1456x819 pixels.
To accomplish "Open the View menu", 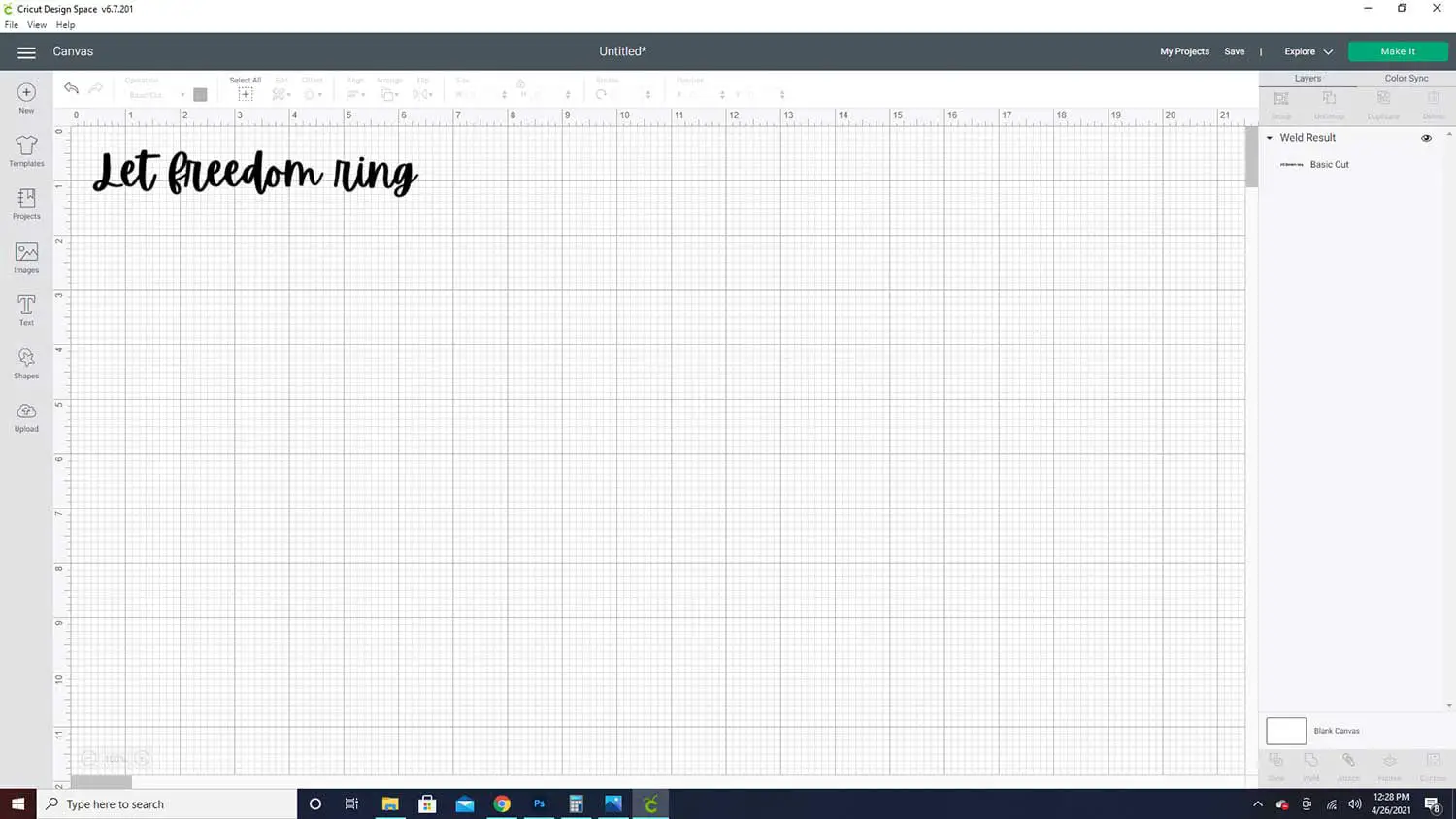I will [x=37, y=25].
